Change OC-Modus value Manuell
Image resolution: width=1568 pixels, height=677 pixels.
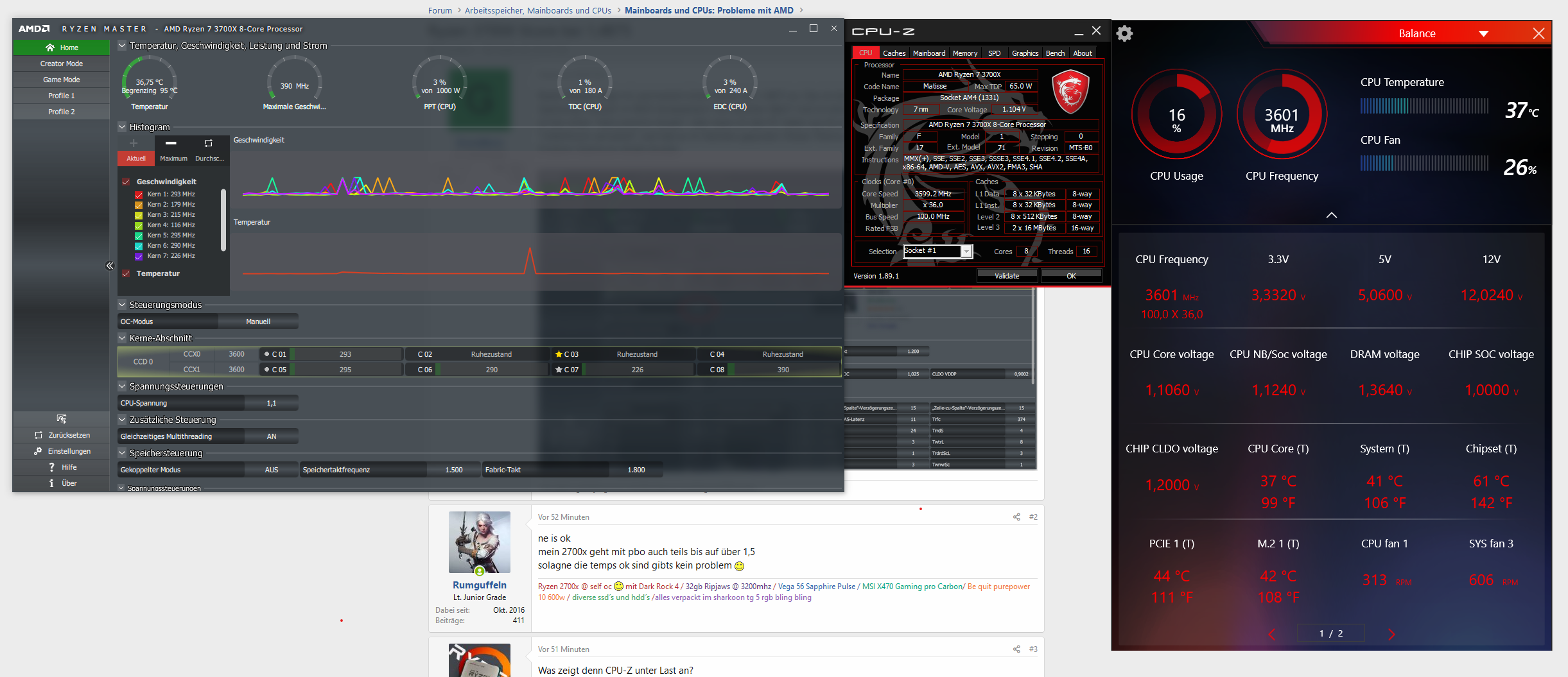pyautogui.click(x=258, y=321)
